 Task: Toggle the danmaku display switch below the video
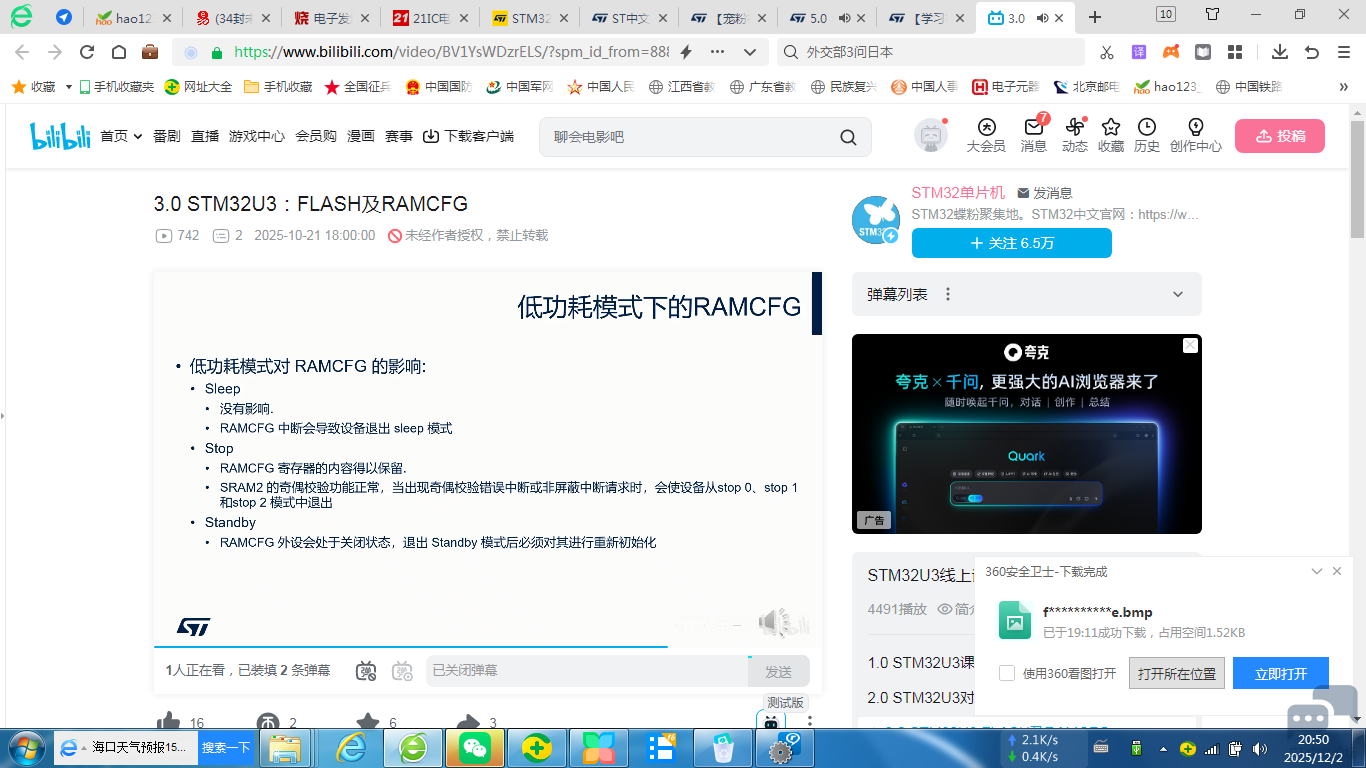(x=366, y=671)
